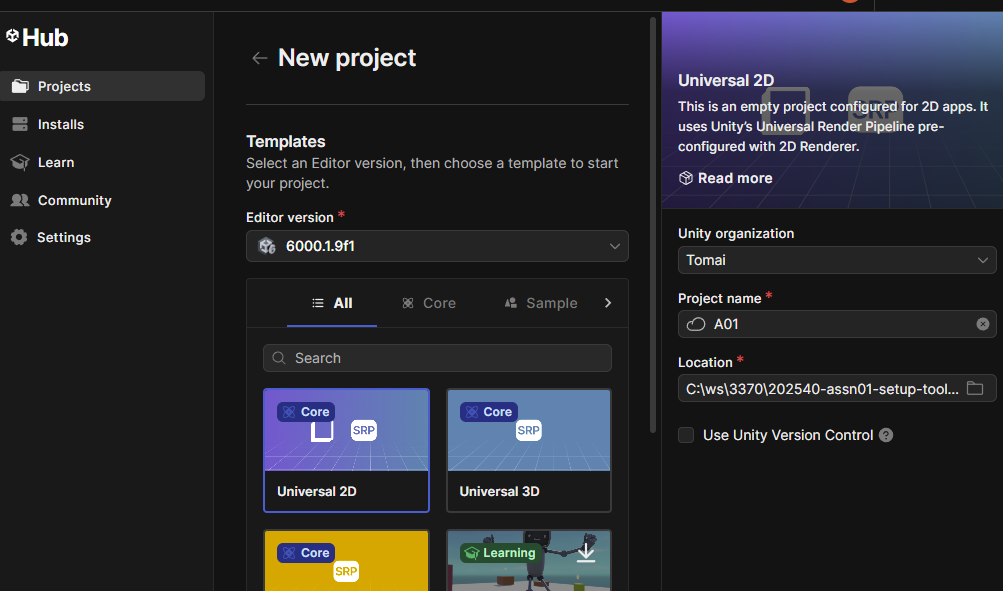Go back using the arrow beside New project

tap(259, 58)
